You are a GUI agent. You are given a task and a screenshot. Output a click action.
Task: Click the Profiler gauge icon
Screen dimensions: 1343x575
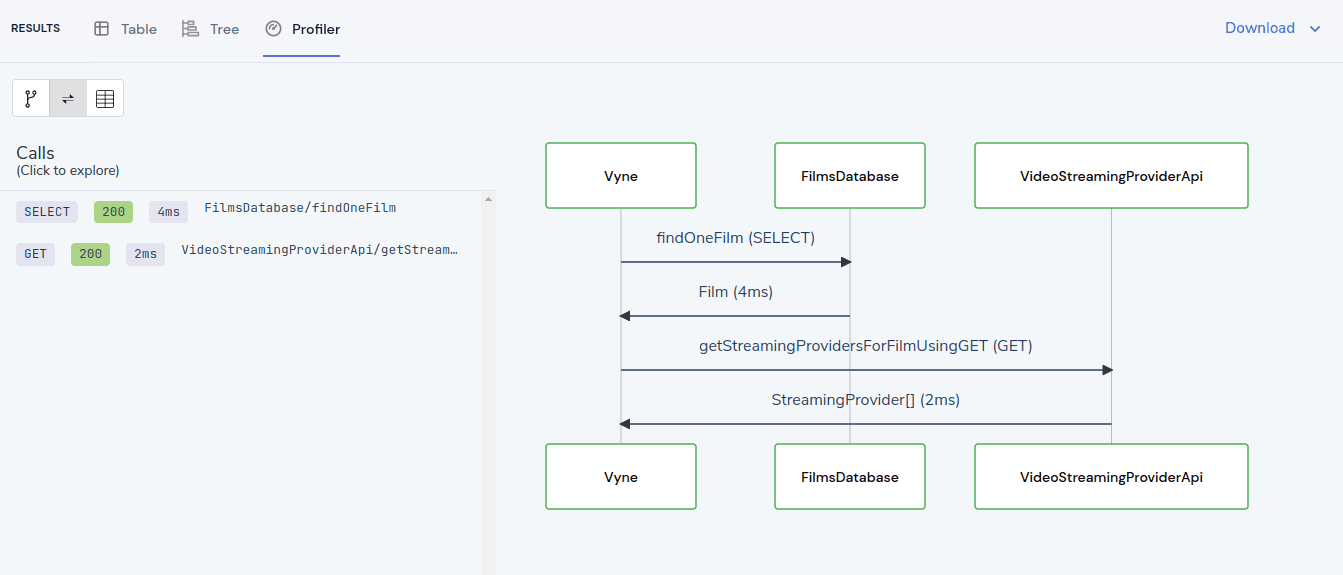click(x=273, y=29)
